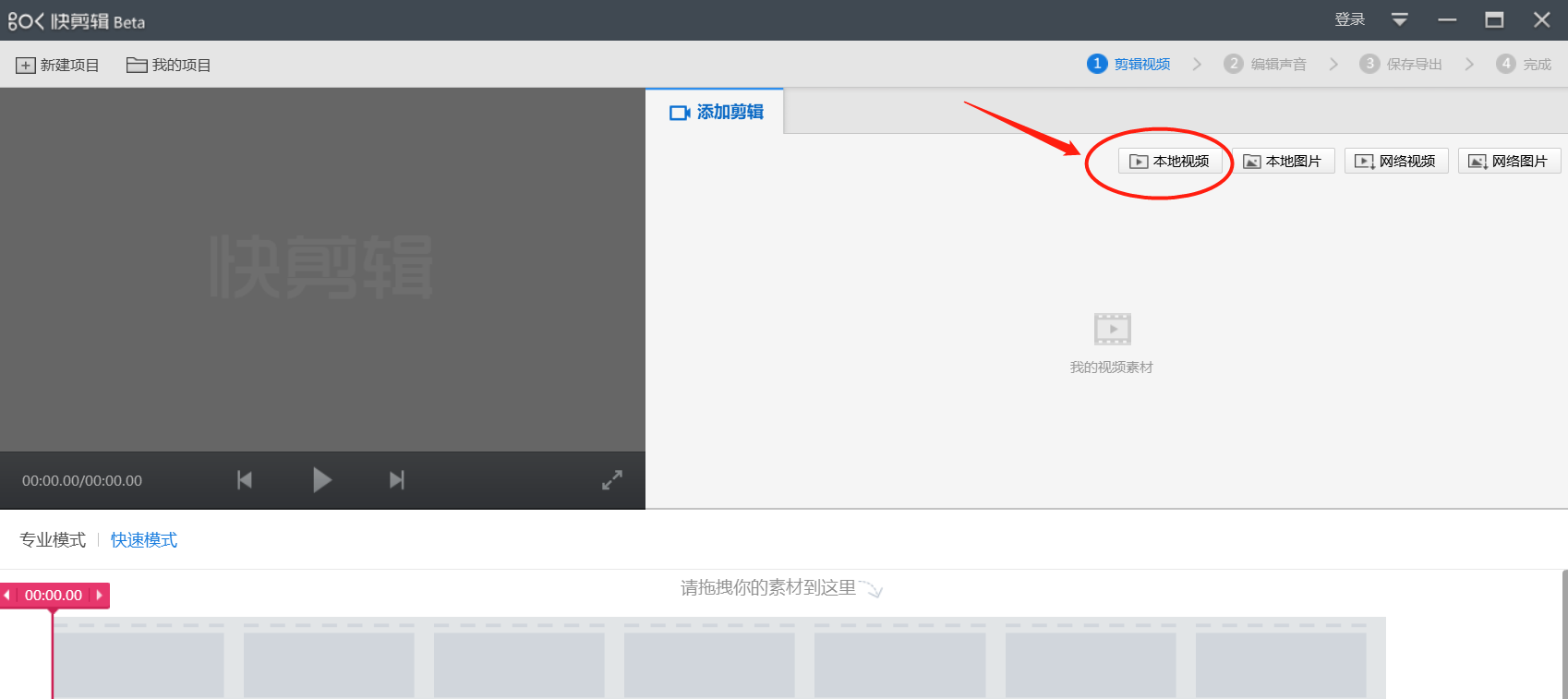Close the 快剪辑 window

[x=1541, y=19]
